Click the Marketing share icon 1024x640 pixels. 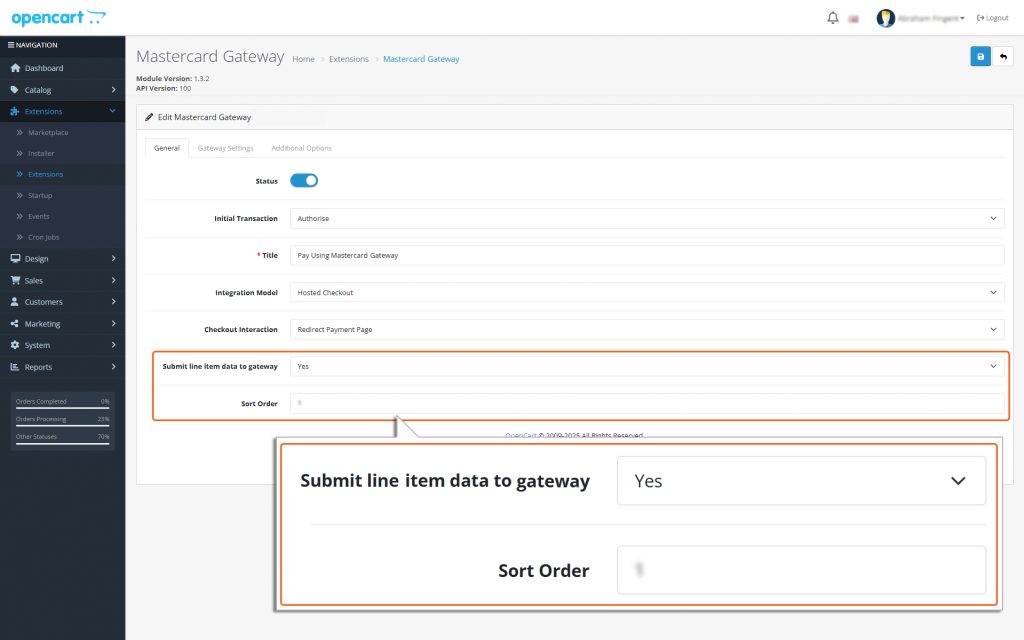14,323
